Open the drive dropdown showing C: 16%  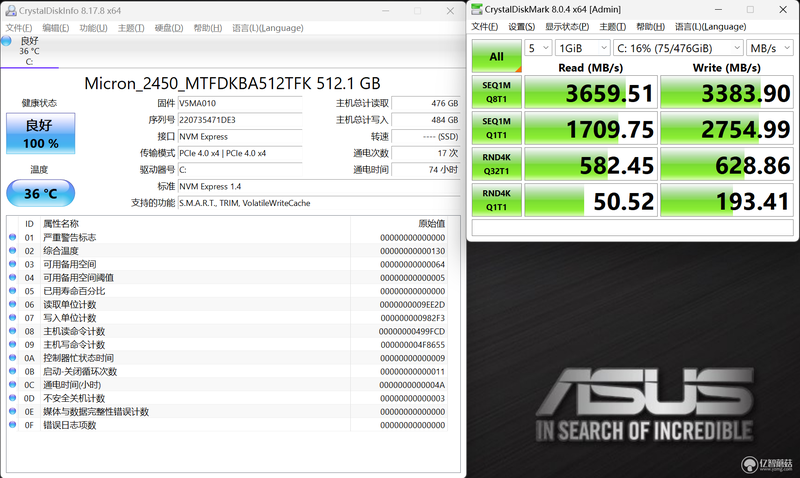click(678, 48)
